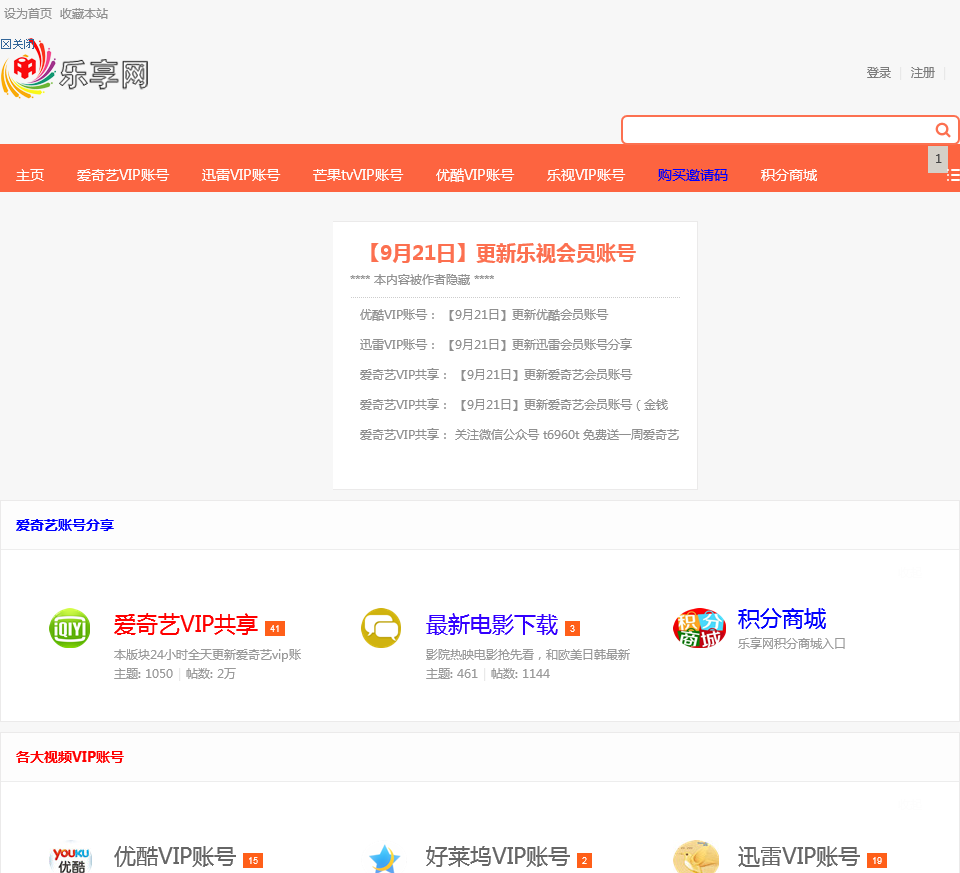Click 收藏本站 at top
The height and width of the screenshot is (873, 960).
pyautogui.click(x=84, y=13)
